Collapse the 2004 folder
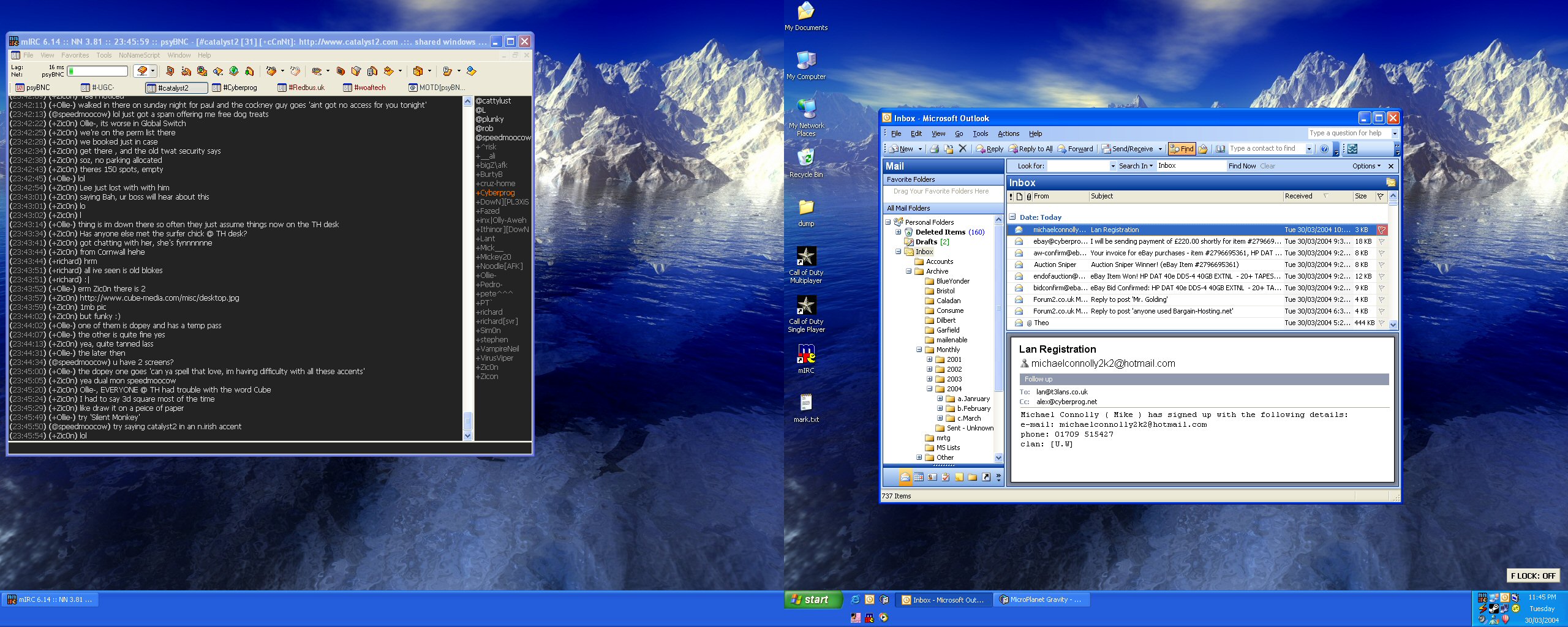The image size is (1568, 627). pos(929,389)
